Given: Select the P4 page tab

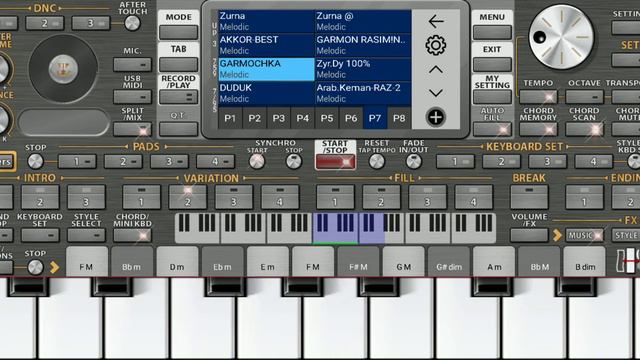Looking at the screenshot, I should tap(302, 118).
